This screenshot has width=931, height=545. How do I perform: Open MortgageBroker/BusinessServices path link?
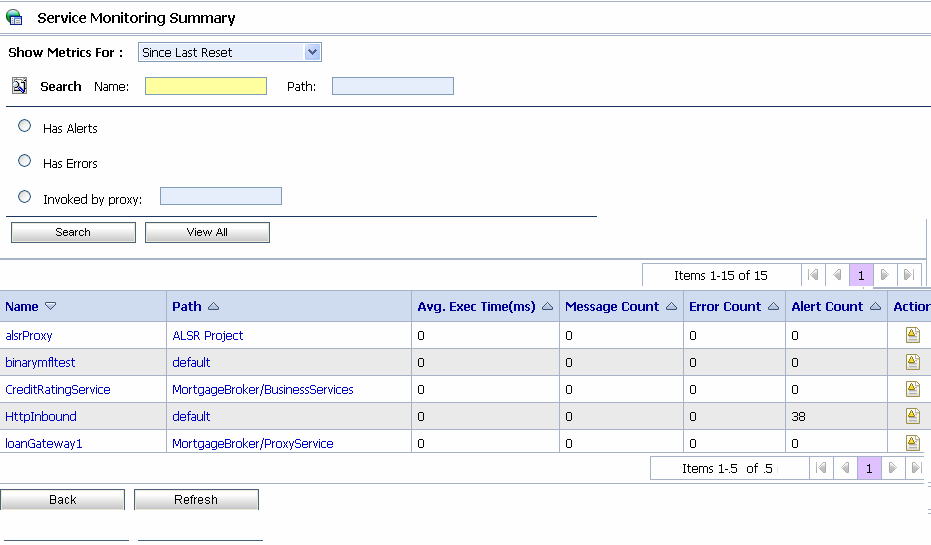pyautogui.click(x=262, y=389)
